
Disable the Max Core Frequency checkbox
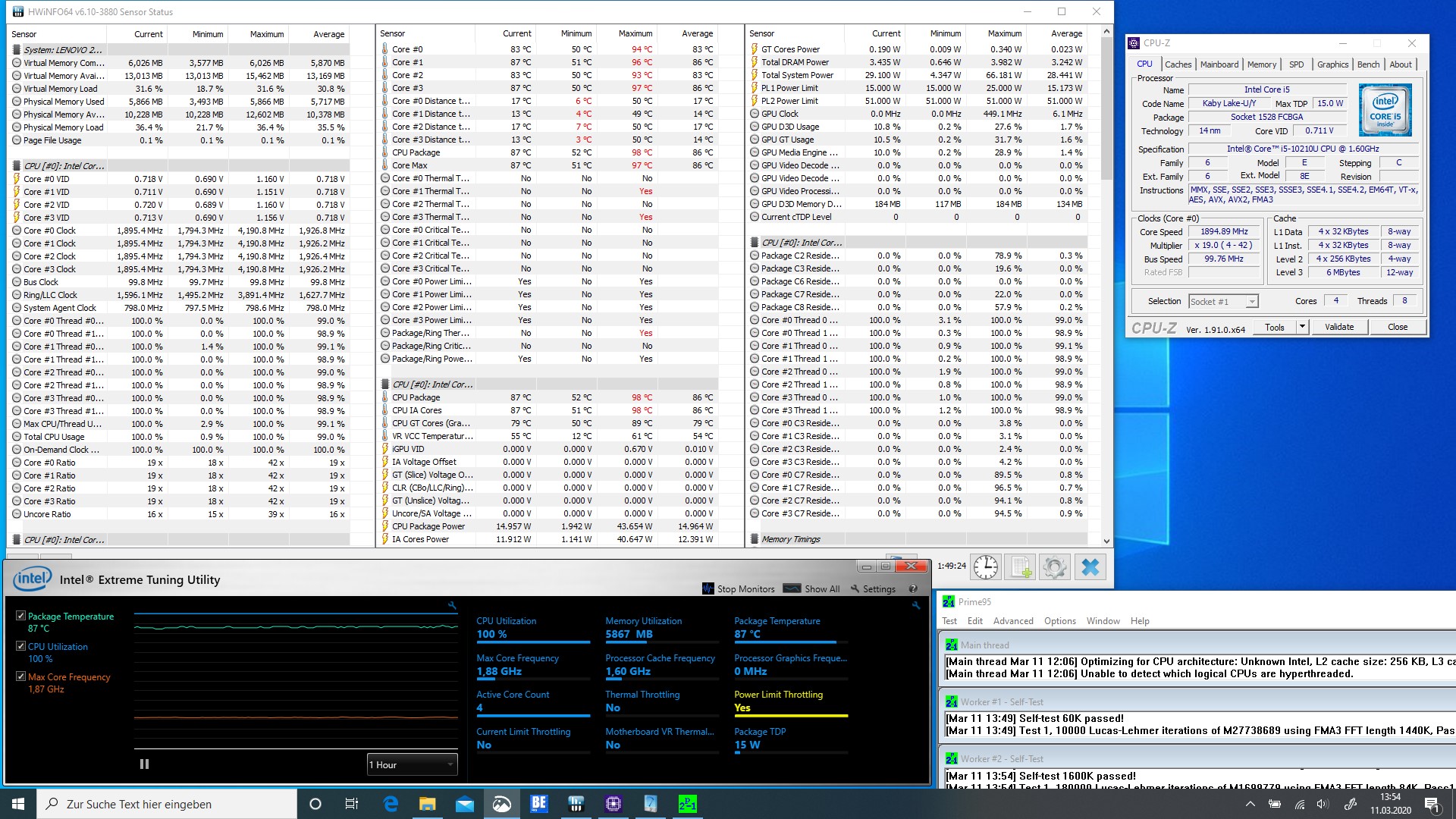click(21, 676)
